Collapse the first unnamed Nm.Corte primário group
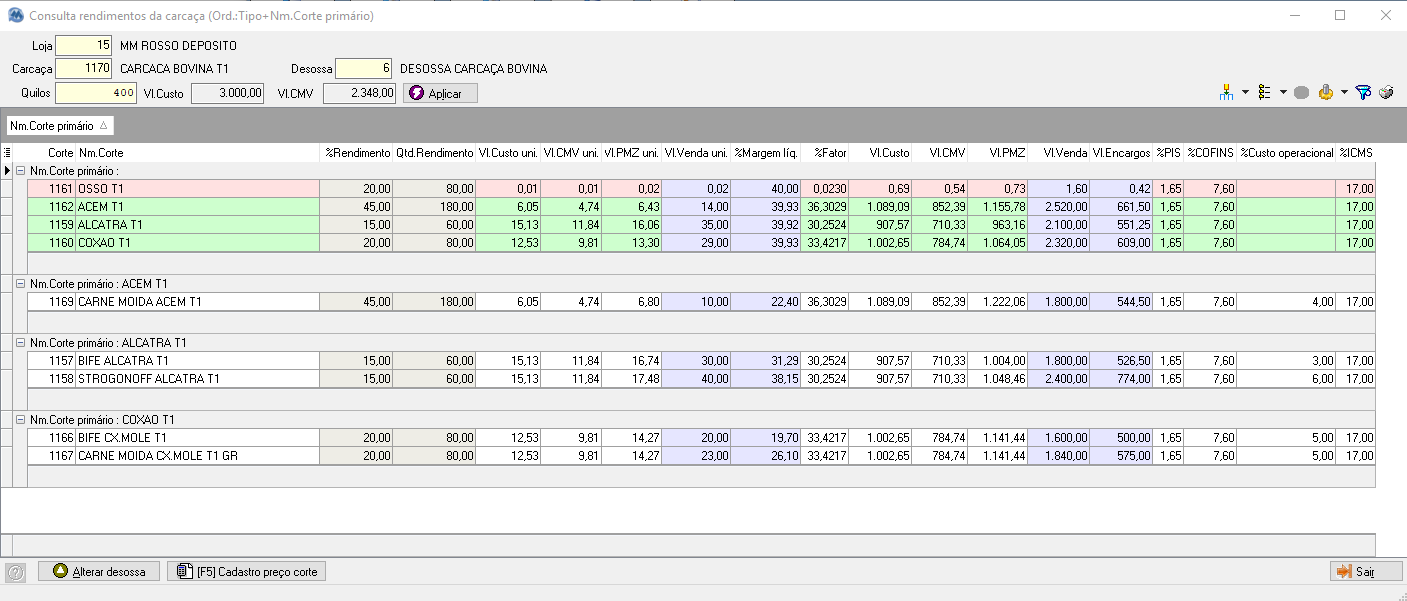 (20, 171)
